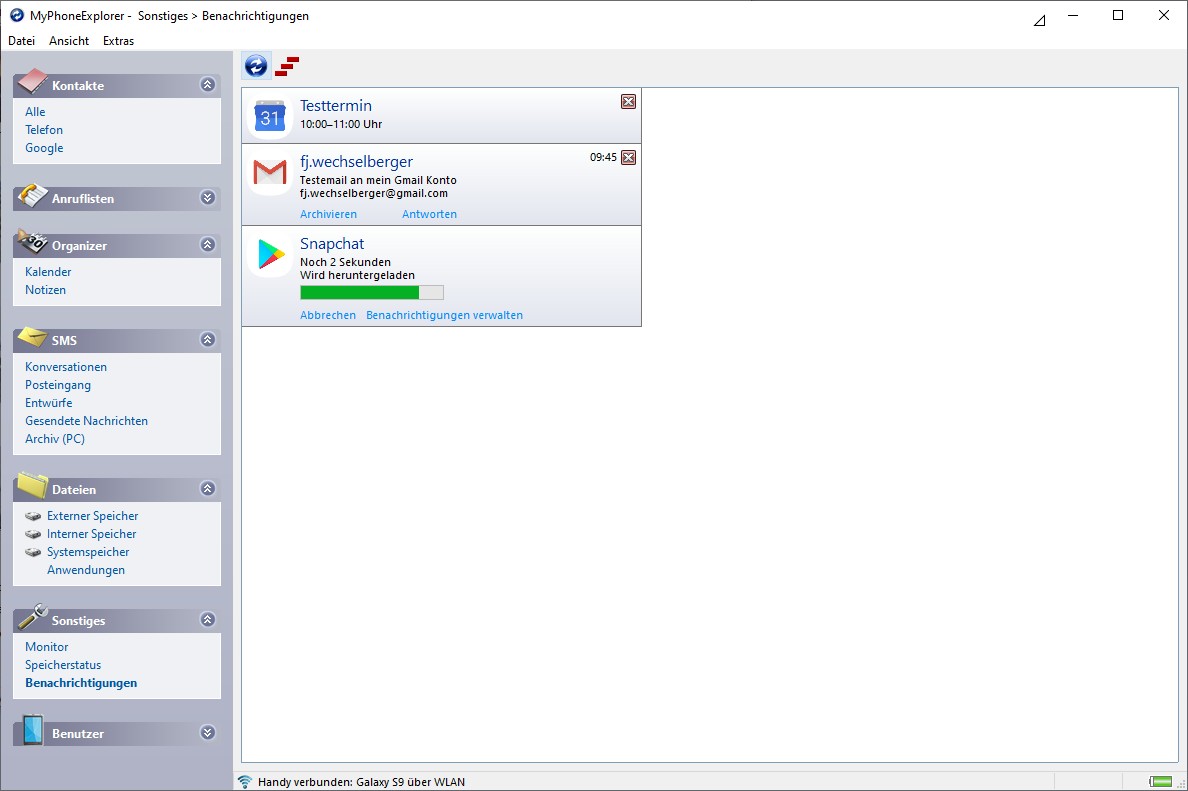Click the triangle icon in the title bar

click(1040, 20)
